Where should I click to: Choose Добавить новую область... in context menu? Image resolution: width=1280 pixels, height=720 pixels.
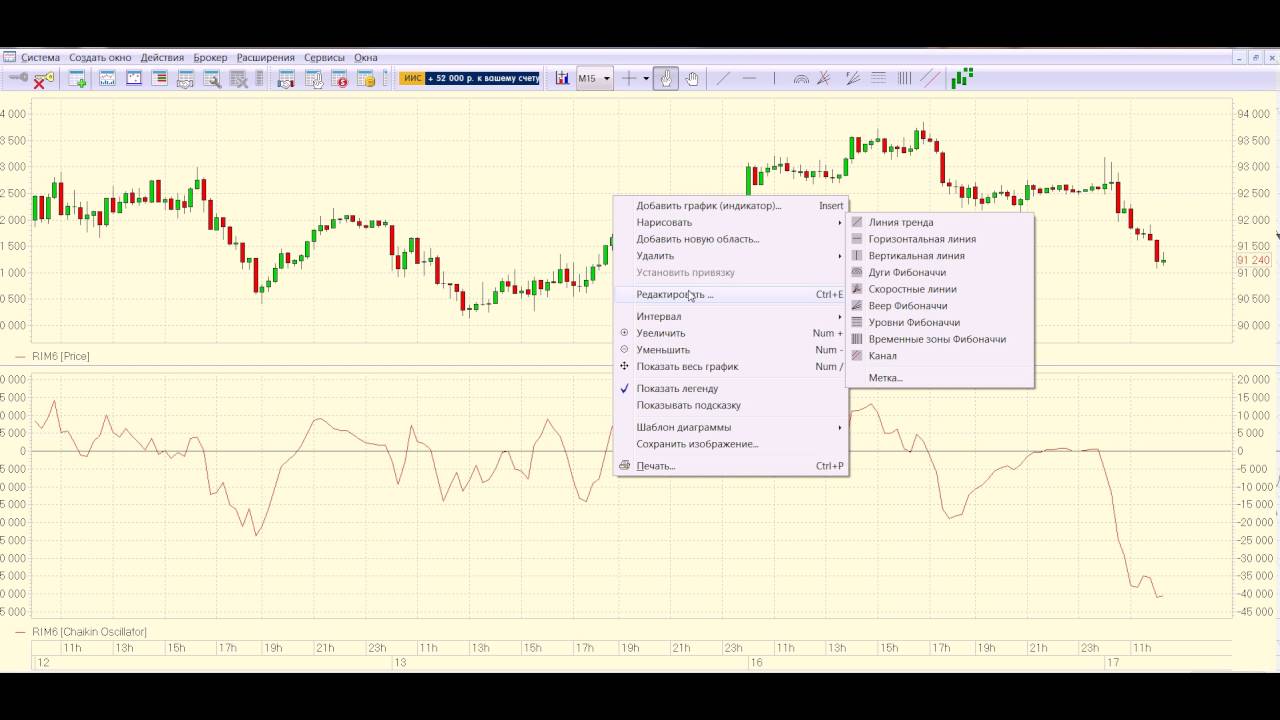[x=731, y=239]
